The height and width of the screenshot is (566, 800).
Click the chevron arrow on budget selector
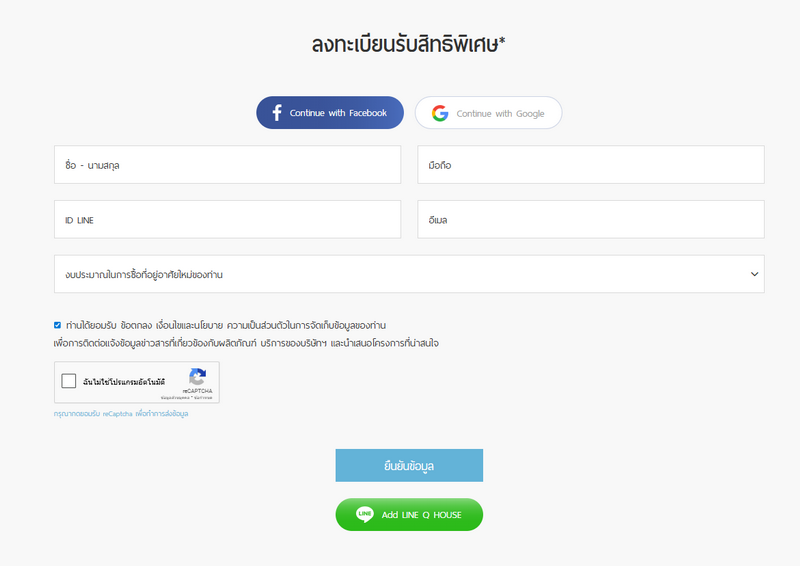coord(754,273)
